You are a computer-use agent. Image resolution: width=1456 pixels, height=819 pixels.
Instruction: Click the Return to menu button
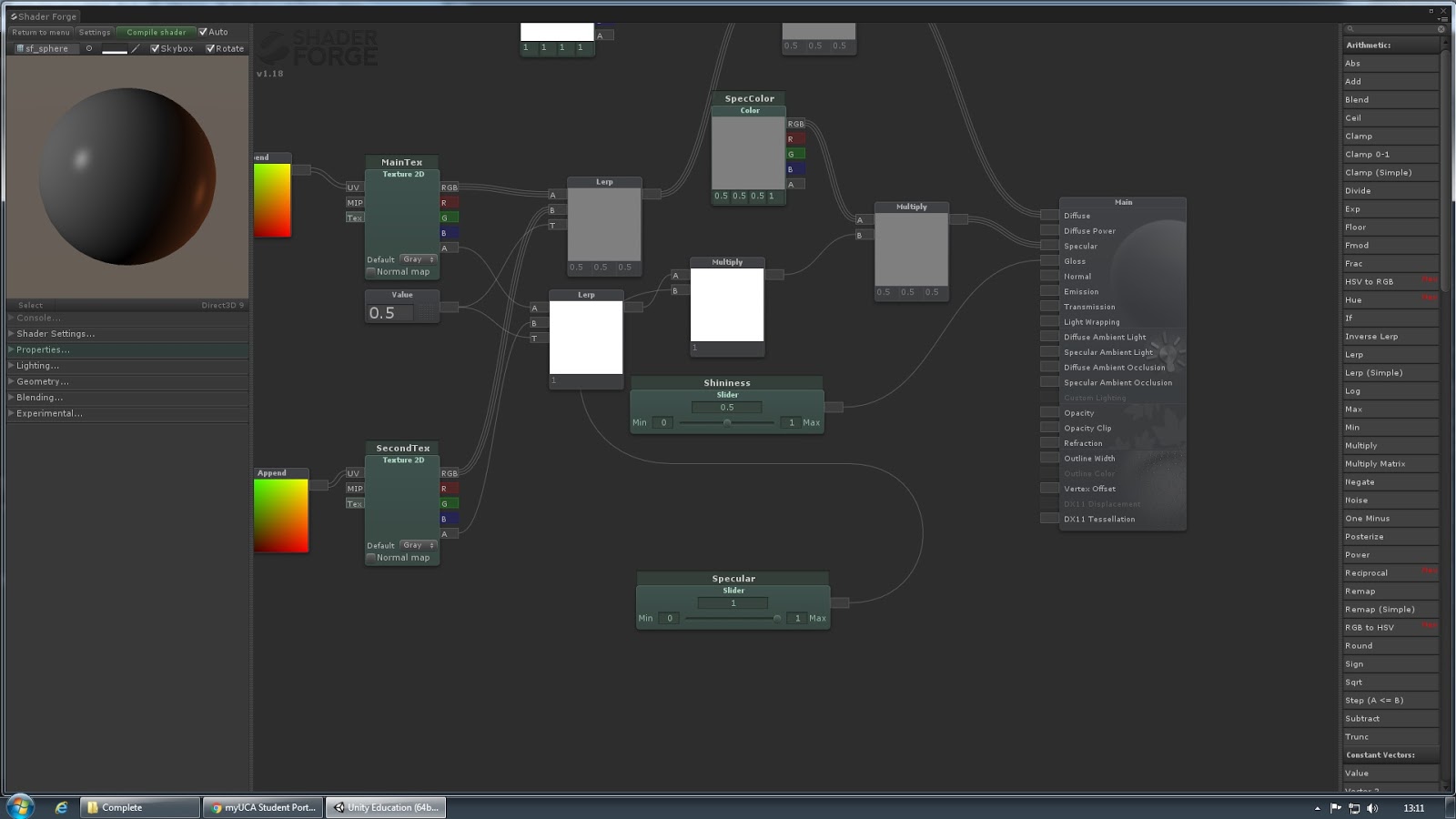point(41,32)
